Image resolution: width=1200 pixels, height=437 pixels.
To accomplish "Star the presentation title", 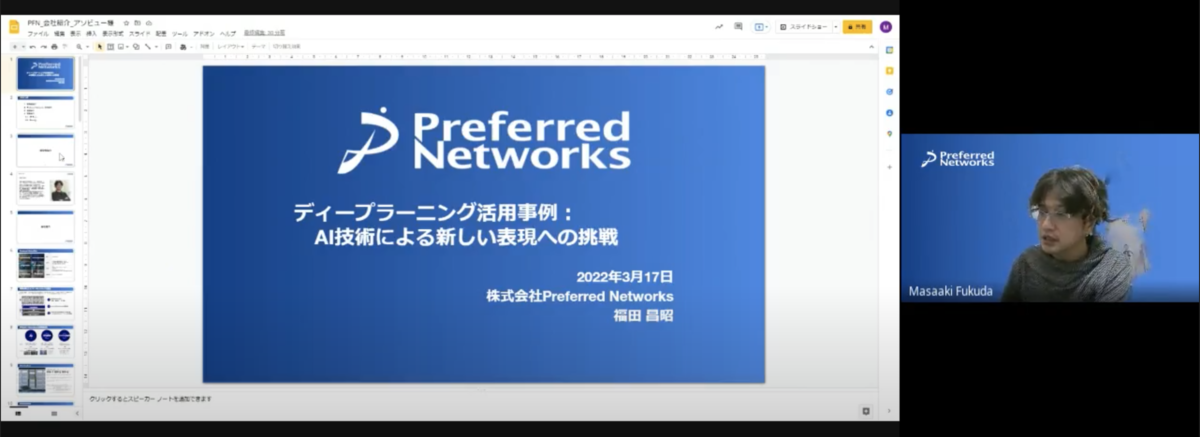I will [126, 23].
